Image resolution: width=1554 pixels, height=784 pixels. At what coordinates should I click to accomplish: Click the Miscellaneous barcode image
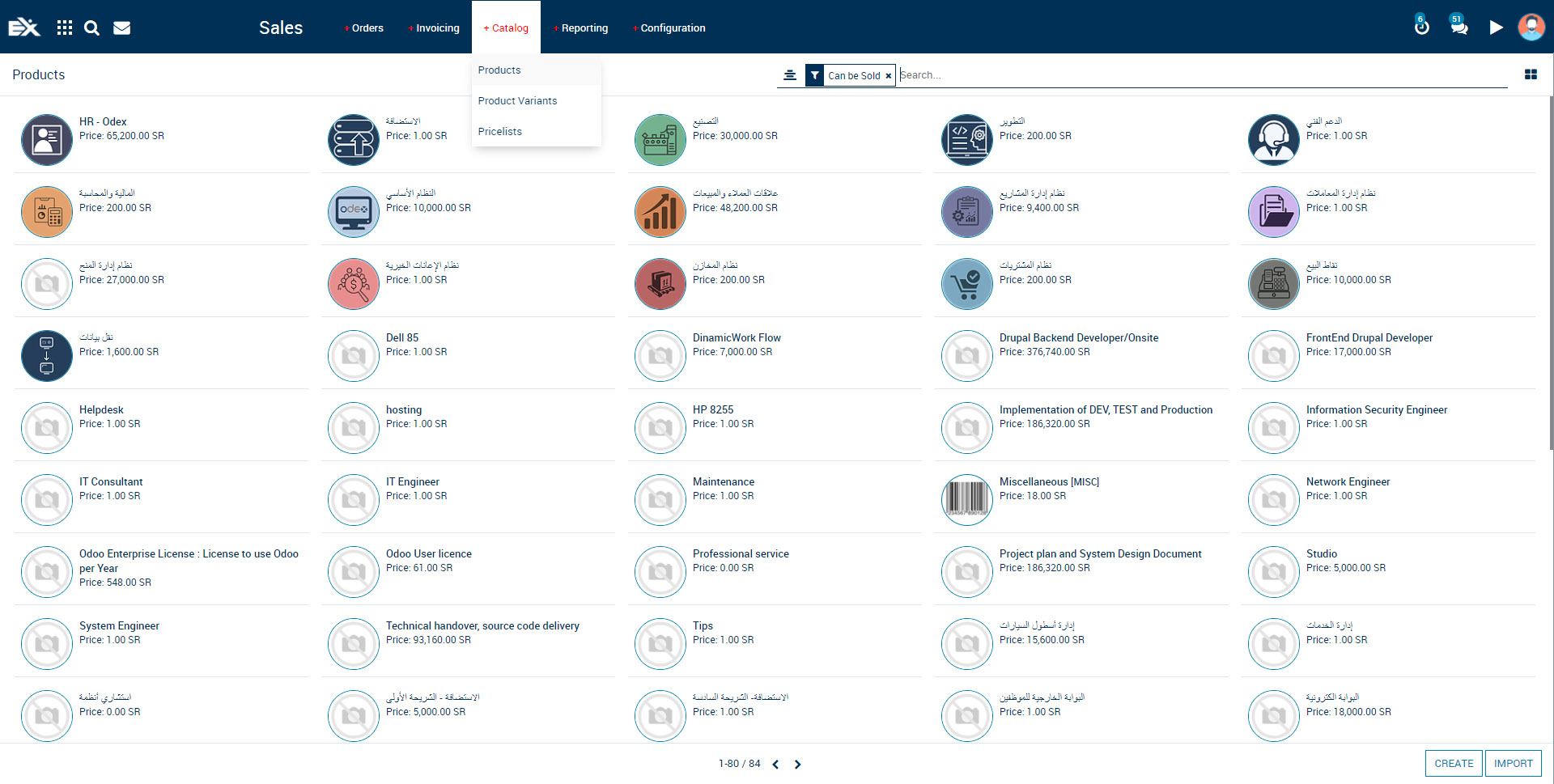click(x=967, y=500)
